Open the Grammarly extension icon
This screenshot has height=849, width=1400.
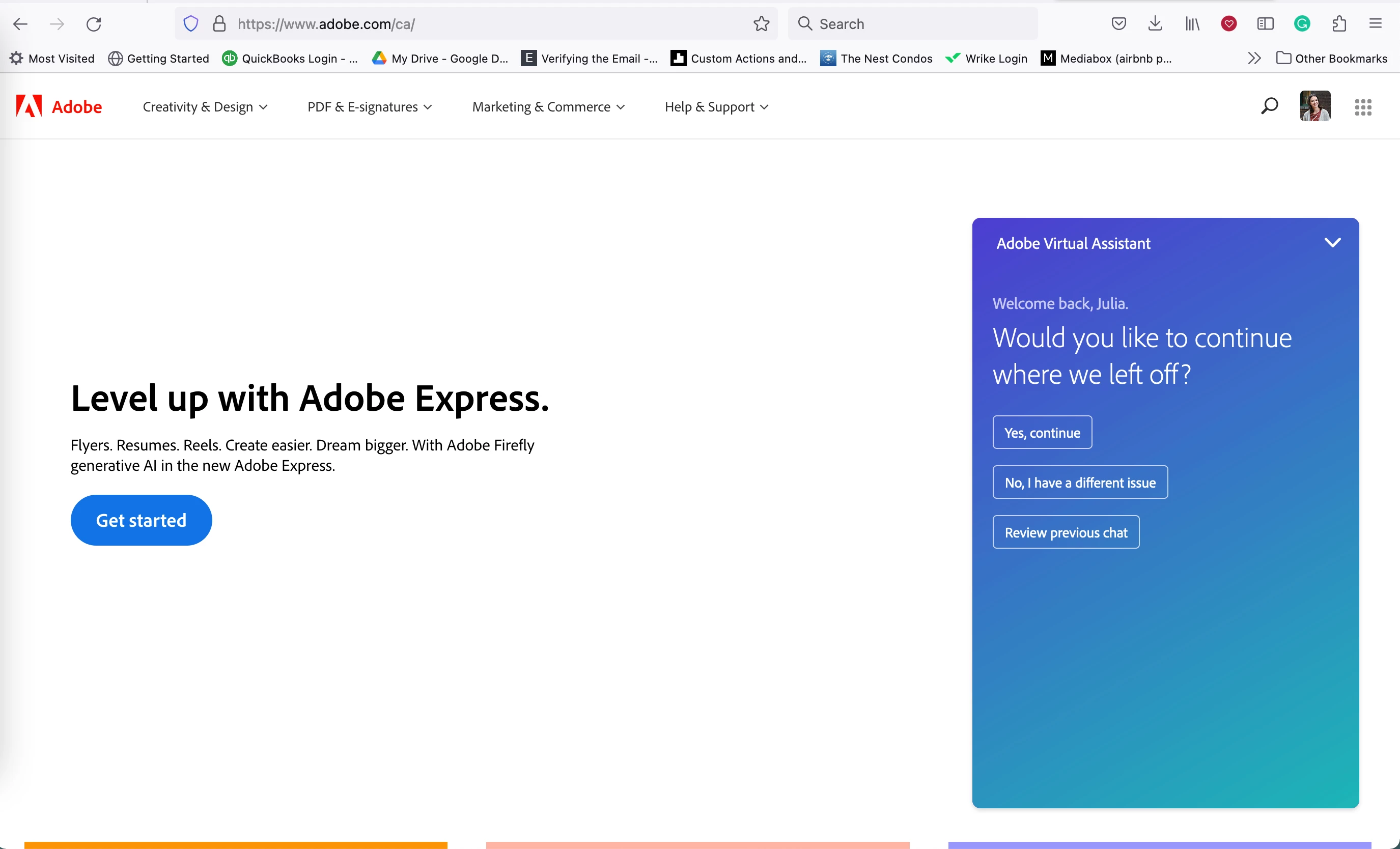pos(1302,24)
